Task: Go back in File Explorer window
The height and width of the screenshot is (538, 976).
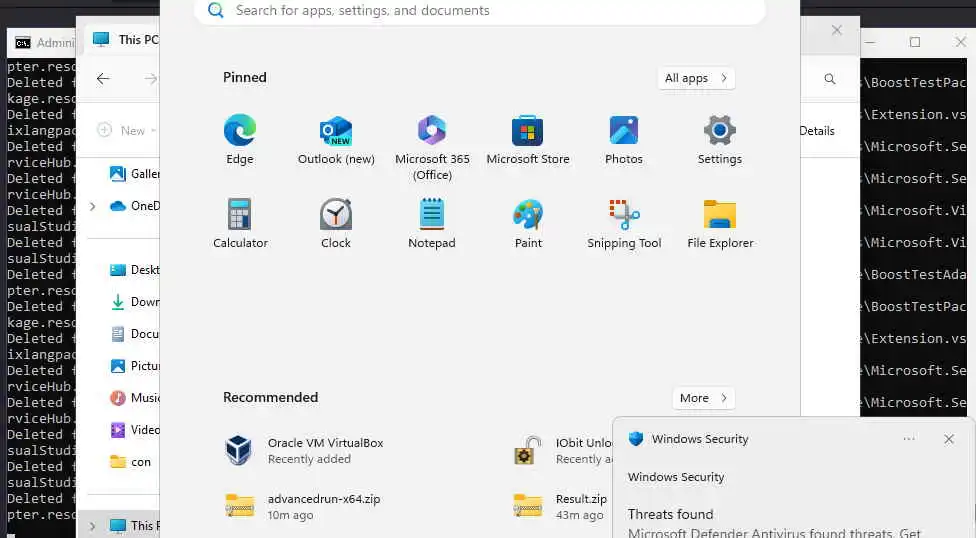Action: point(103,78)
